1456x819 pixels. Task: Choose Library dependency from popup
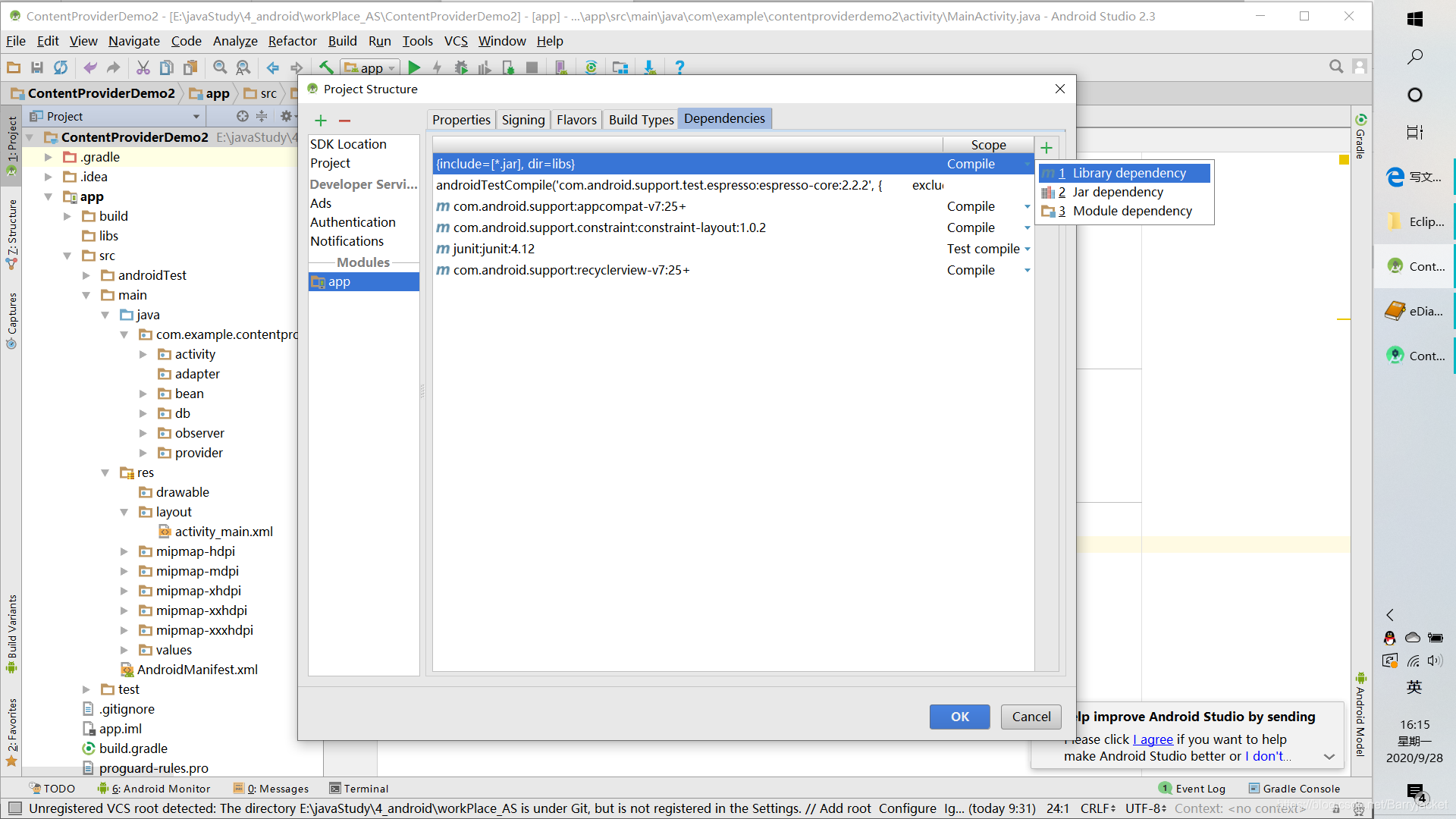coord(1125,173)
